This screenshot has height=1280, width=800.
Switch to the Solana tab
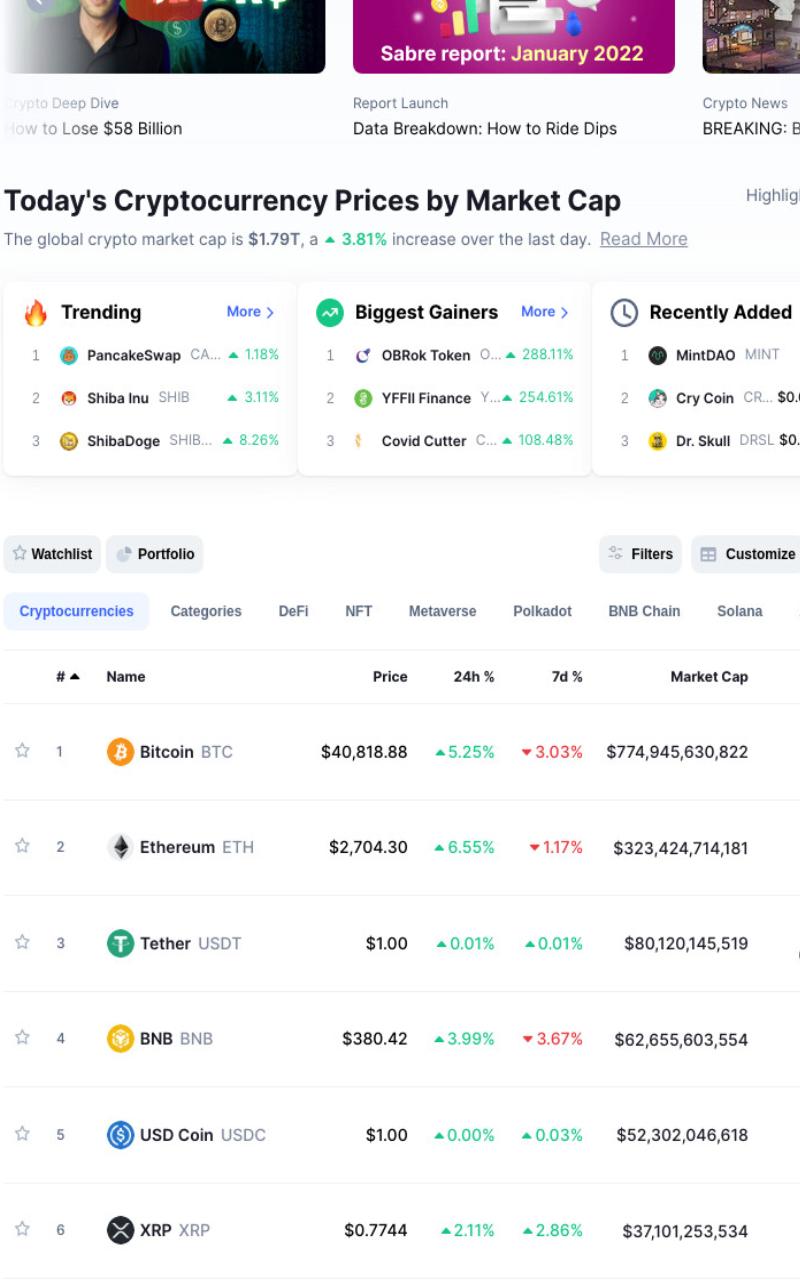740,611
